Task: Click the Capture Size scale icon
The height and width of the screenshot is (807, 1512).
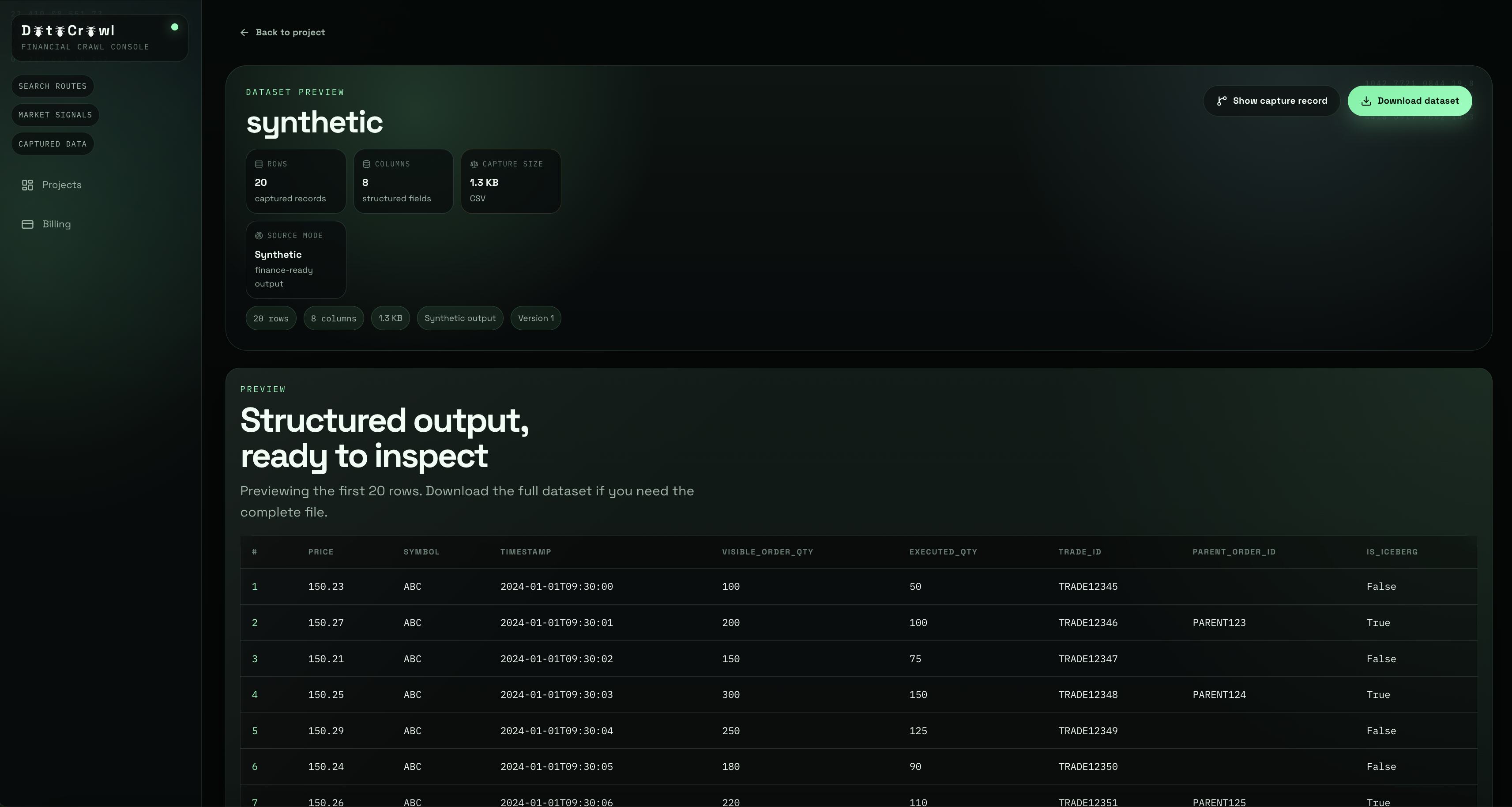Action: click(x=474, y=164)
